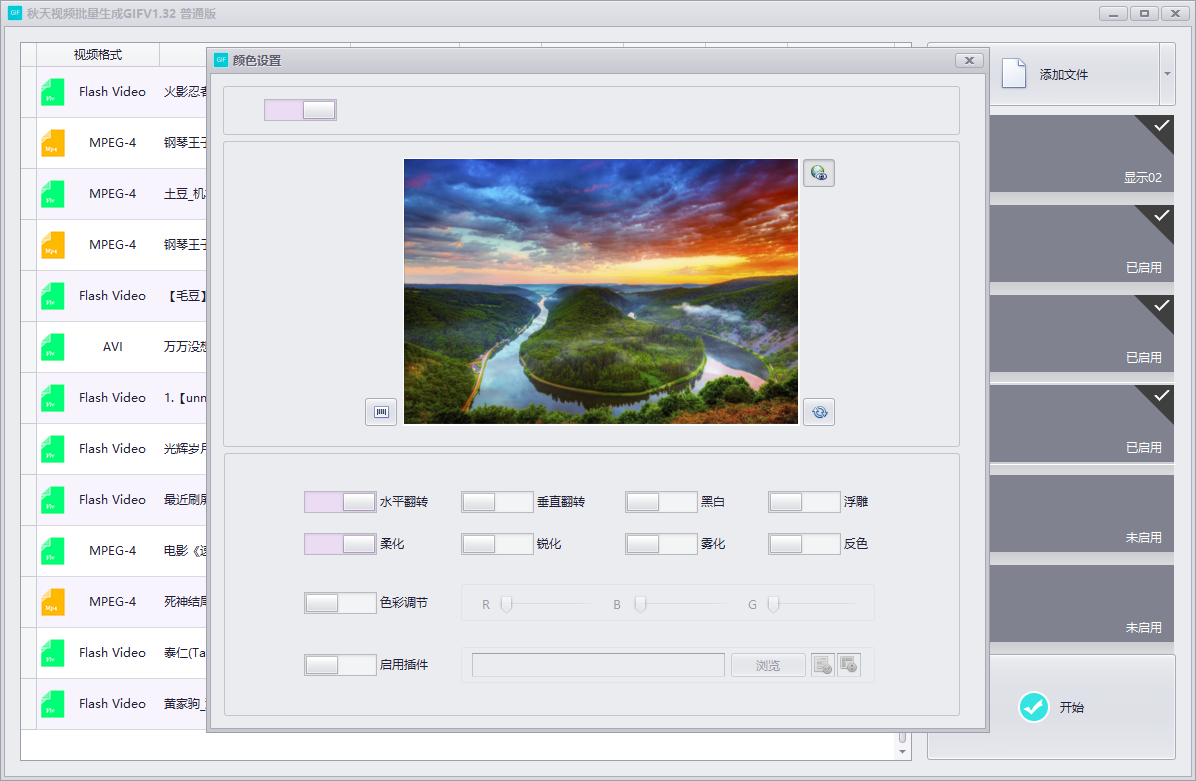The image size is (1196, 781).
Task: Click the MPEG-4 cell in the 土豆_机 row
Action: [x=113, y=194]
